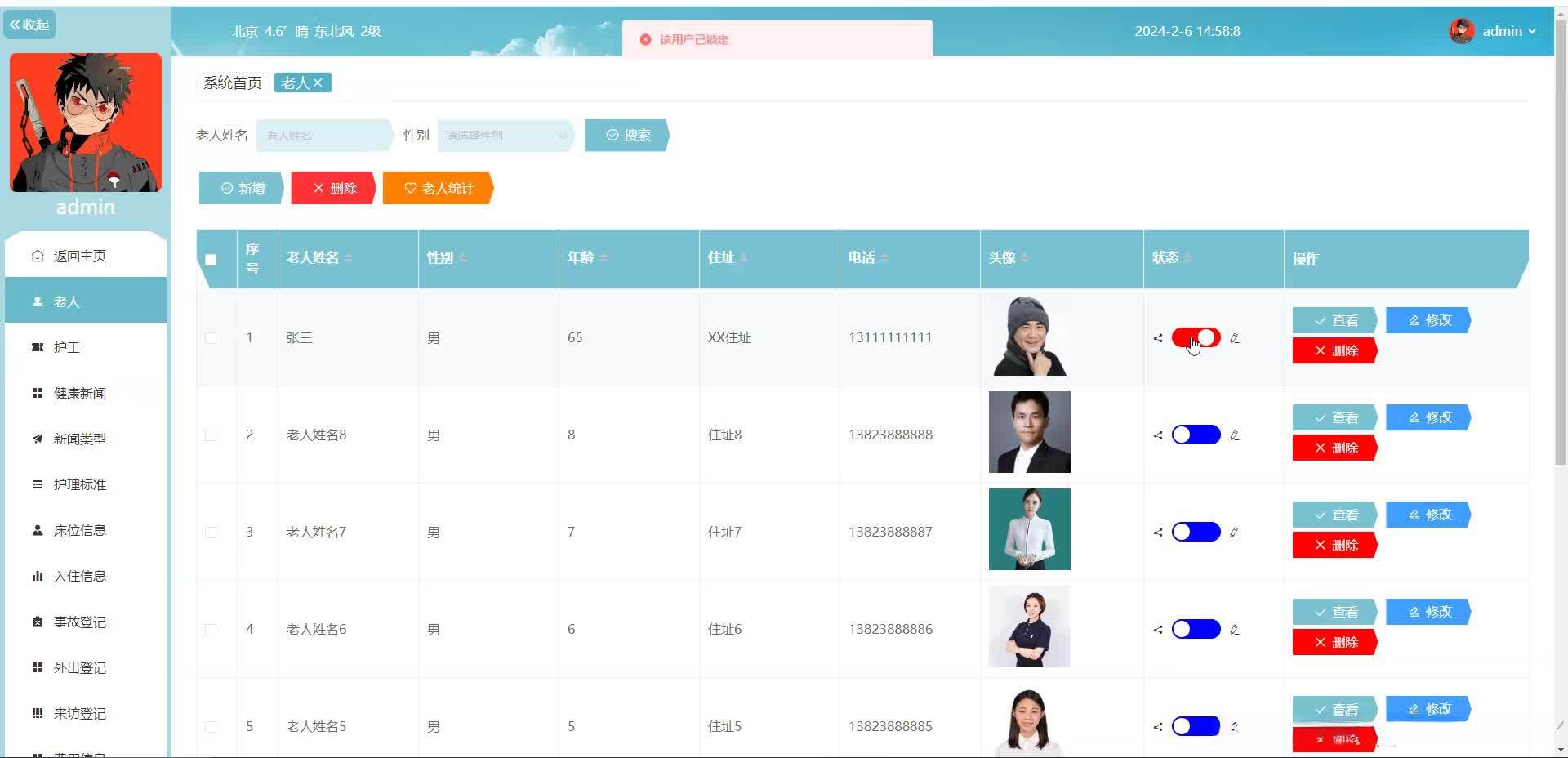Focus the 老人姓名 search field

tap(324, 136)
